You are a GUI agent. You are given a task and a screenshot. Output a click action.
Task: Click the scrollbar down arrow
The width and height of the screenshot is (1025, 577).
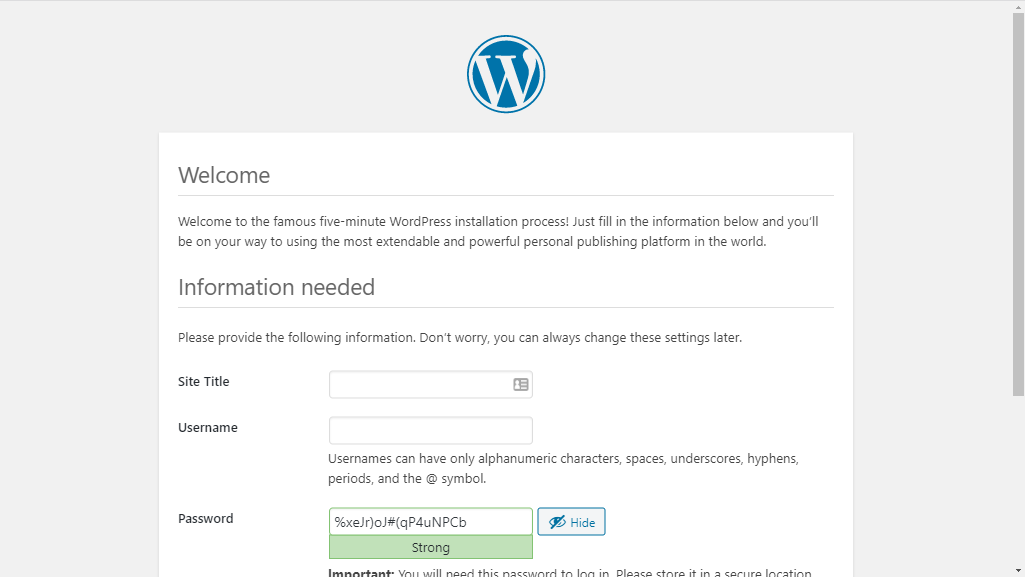tap(1018, 570)
